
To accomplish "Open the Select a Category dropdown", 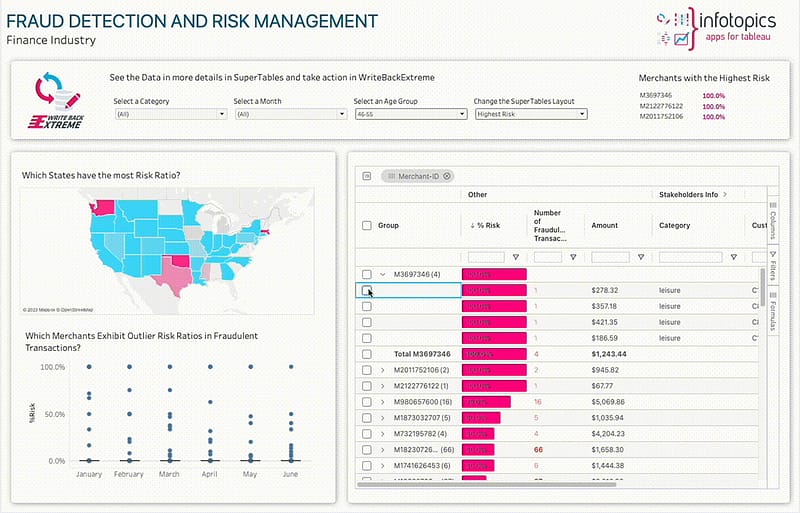I will tap(169, 114).
